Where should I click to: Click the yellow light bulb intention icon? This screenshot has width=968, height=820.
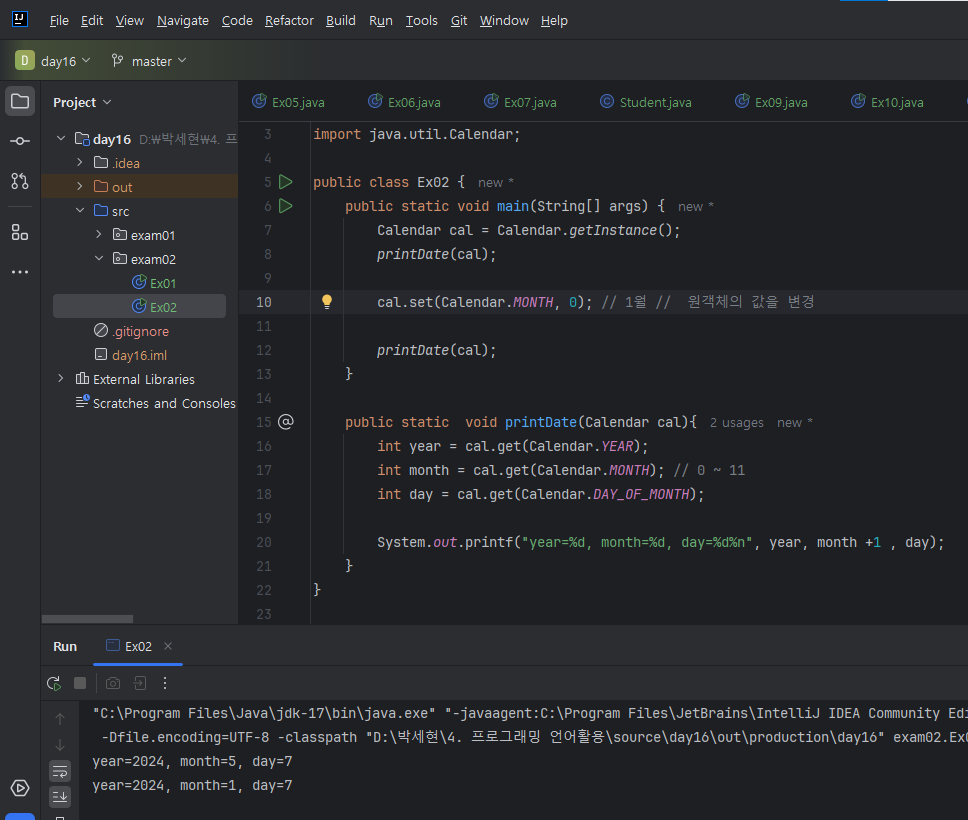pos(326,302)
